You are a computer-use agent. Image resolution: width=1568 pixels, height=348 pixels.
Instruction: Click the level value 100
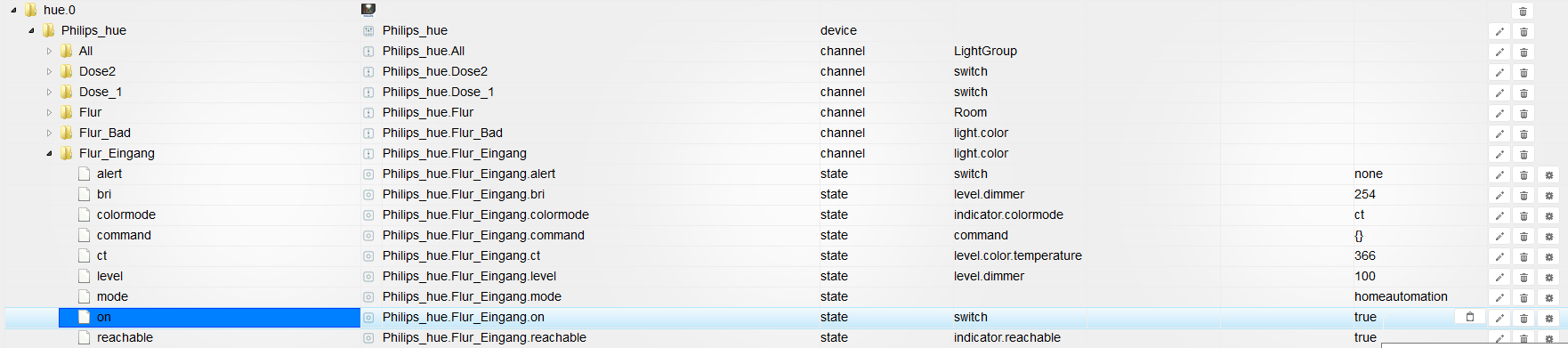coord(1365,276)
